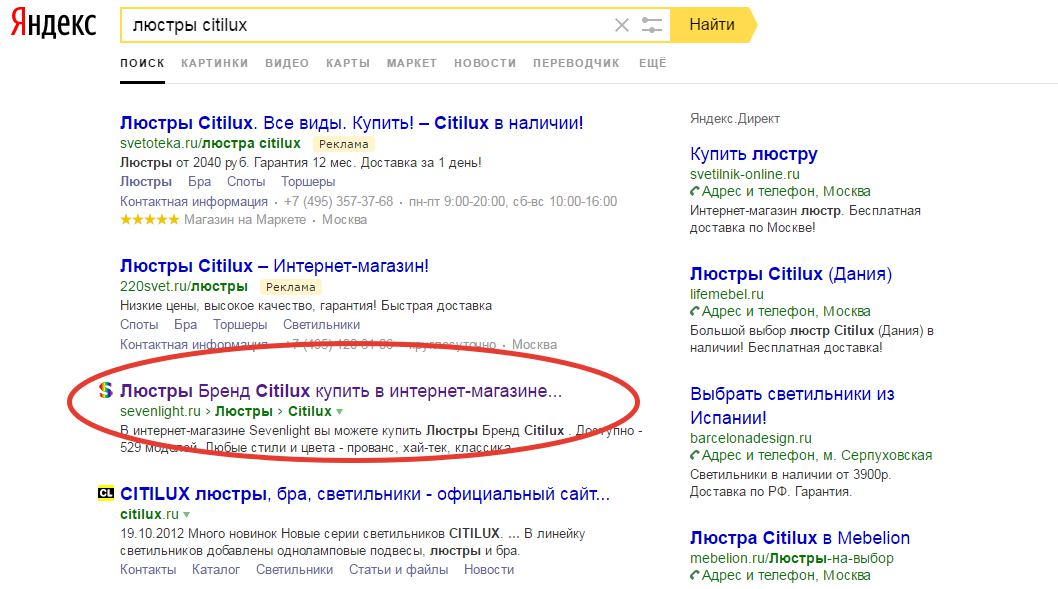
Task: Expand the dropdown arrow next to citilux.ru
Action: coord(186,515)
